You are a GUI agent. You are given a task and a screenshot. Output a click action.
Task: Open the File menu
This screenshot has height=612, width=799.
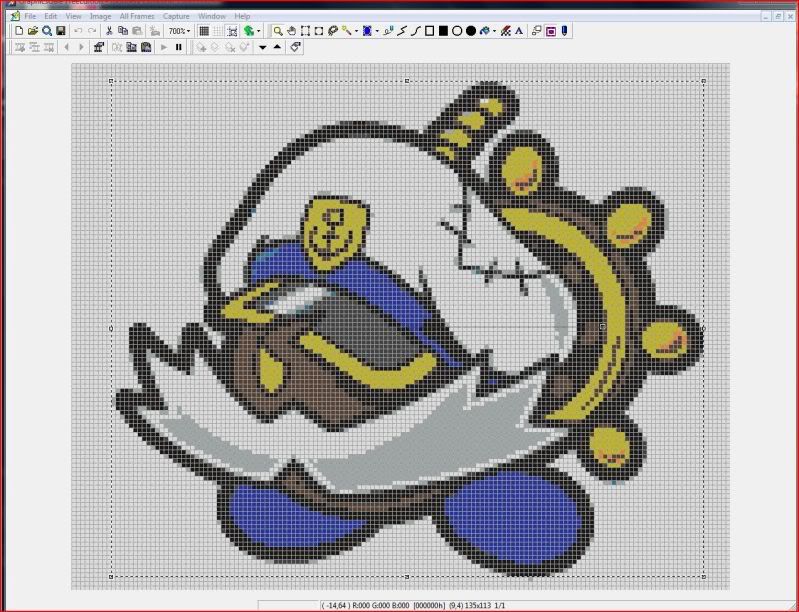pos(30,16)
